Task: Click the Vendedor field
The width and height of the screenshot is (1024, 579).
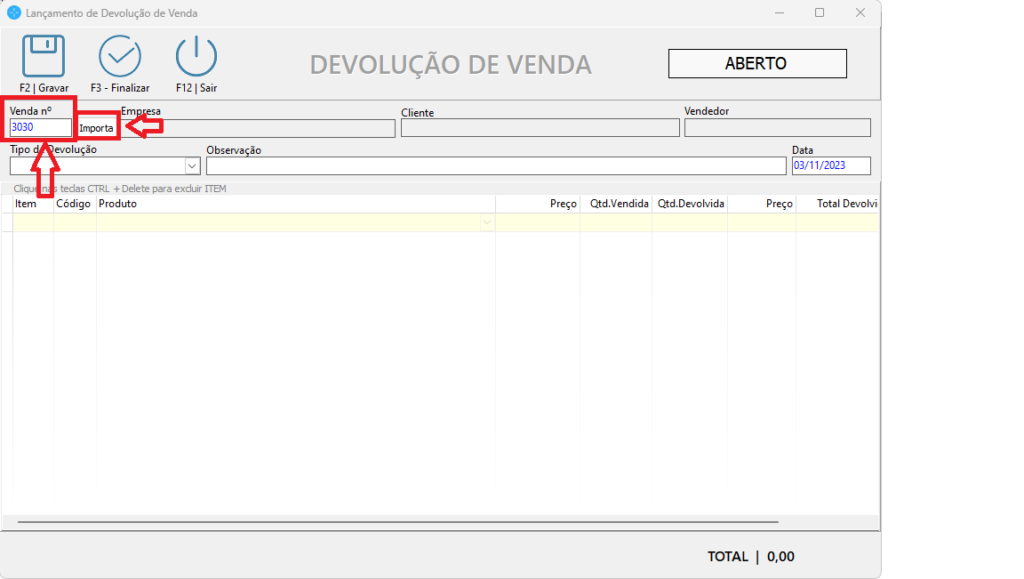Action: click(x=776, y=128)
